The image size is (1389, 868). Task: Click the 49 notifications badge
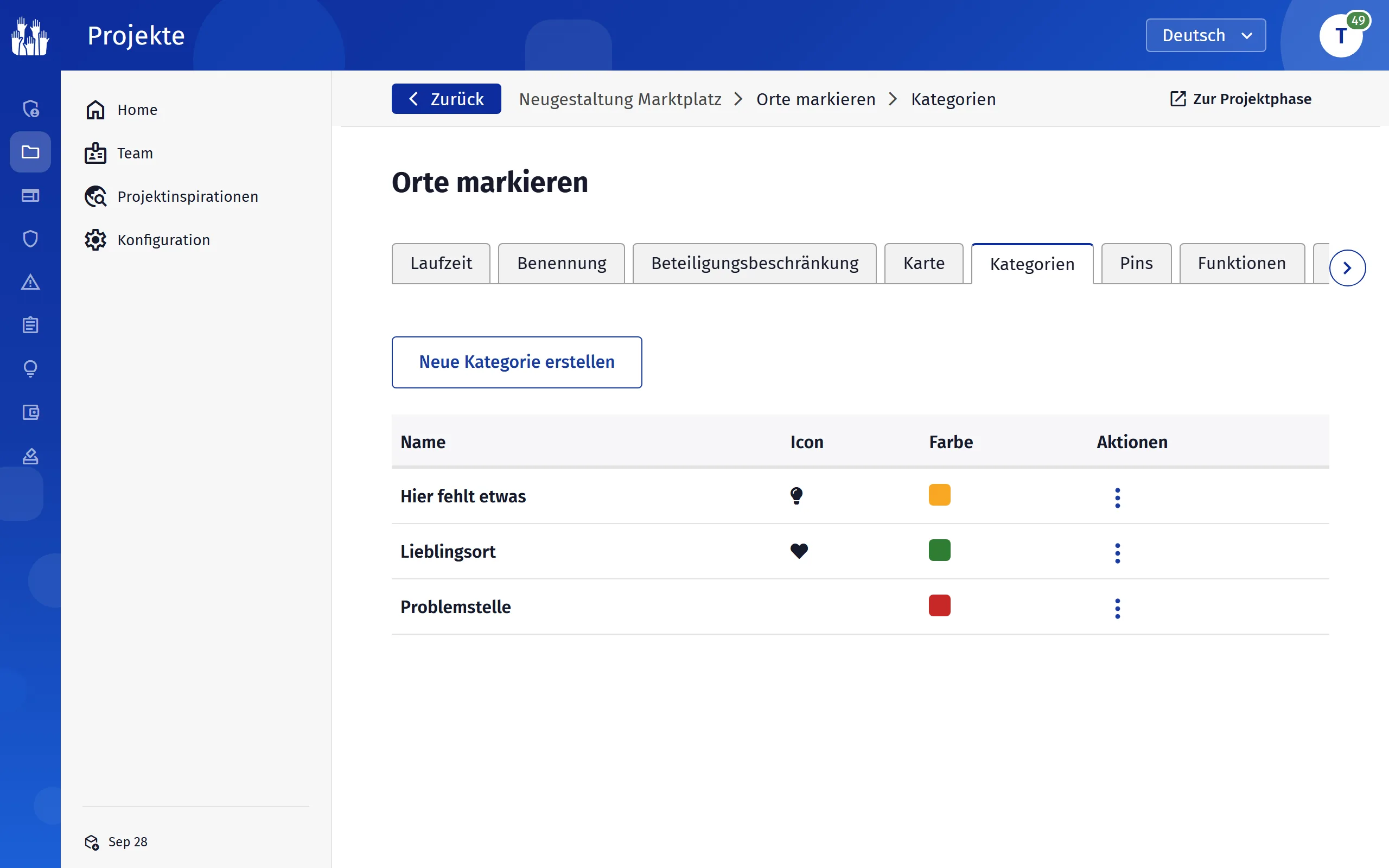click(1358, 21)
